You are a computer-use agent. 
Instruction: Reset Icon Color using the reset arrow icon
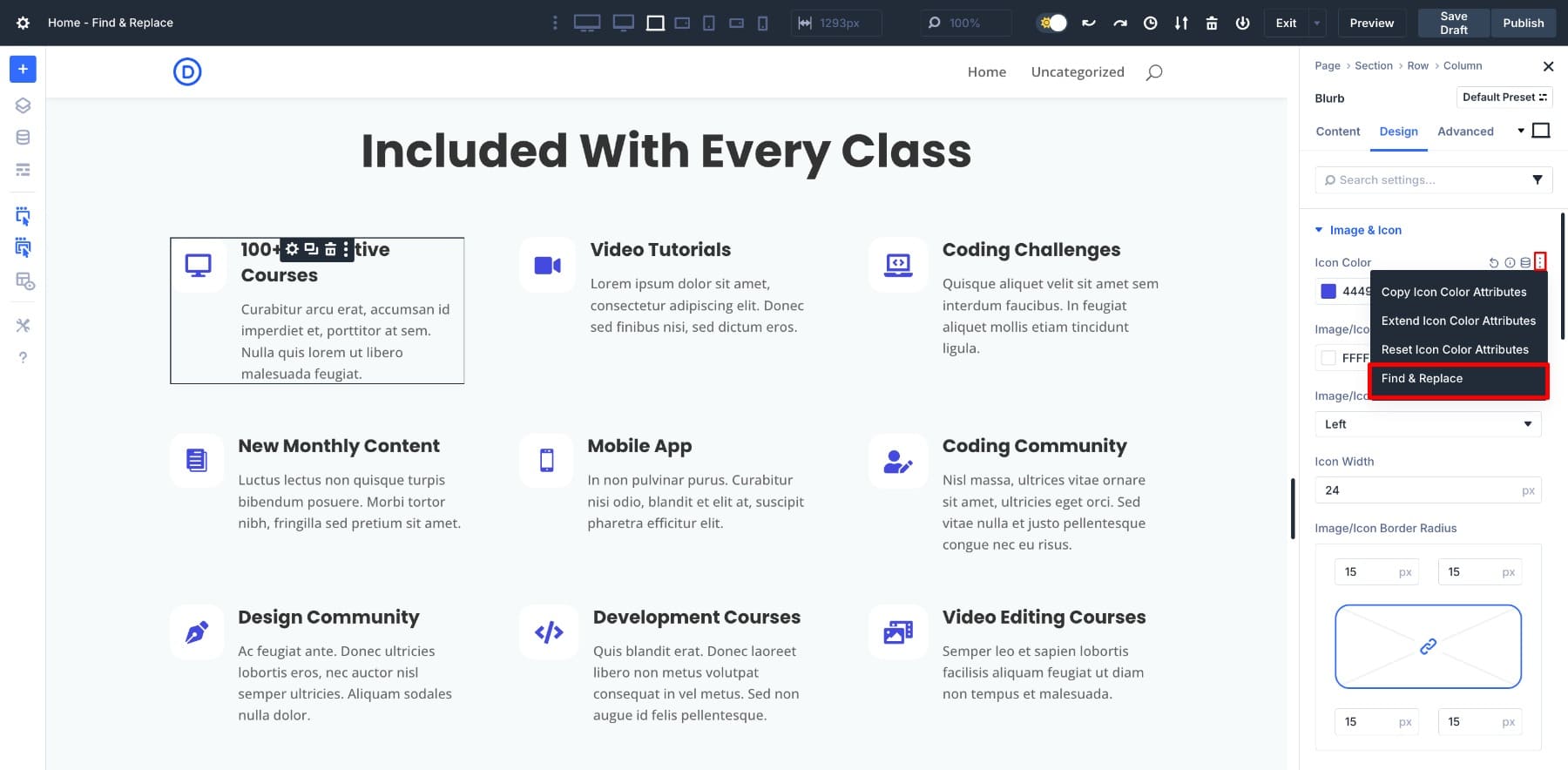click(x=1493, y=262)
